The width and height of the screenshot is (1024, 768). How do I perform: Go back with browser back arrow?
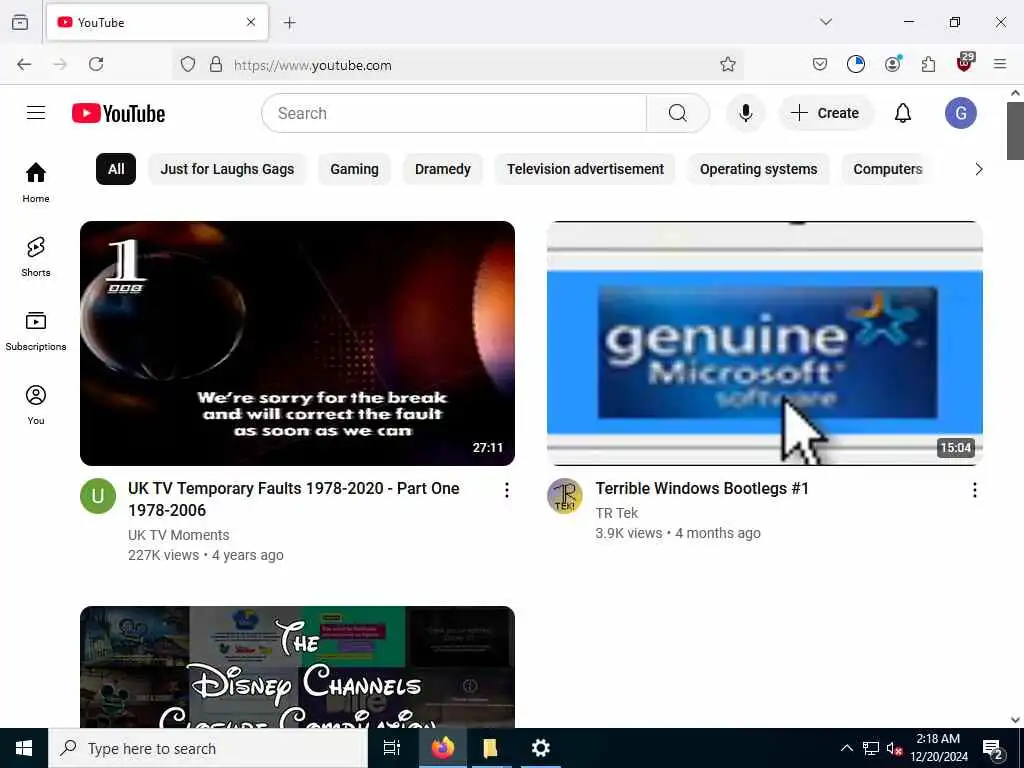(x=24, y=64)
